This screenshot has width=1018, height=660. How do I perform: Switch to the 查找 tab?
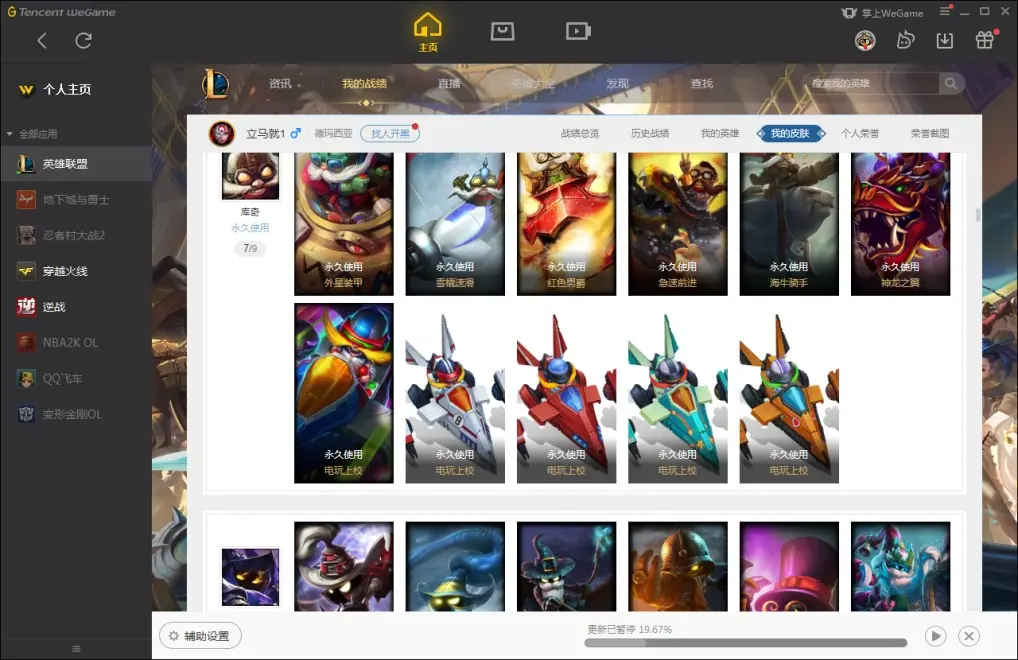tap(701, 84)
